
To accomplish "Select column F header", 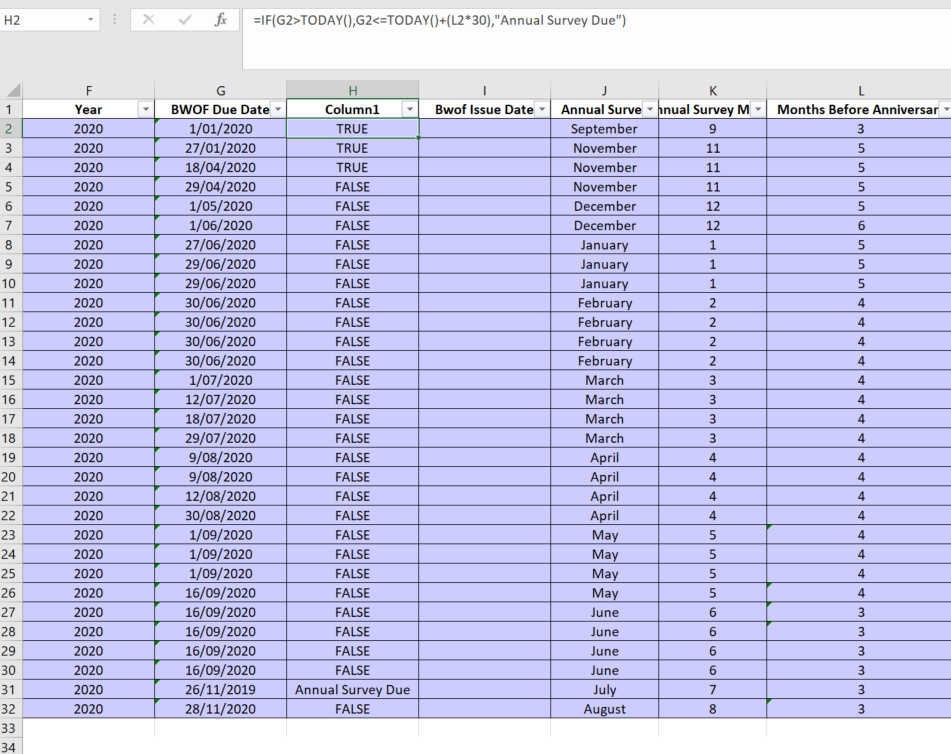I will coord(89,90).
